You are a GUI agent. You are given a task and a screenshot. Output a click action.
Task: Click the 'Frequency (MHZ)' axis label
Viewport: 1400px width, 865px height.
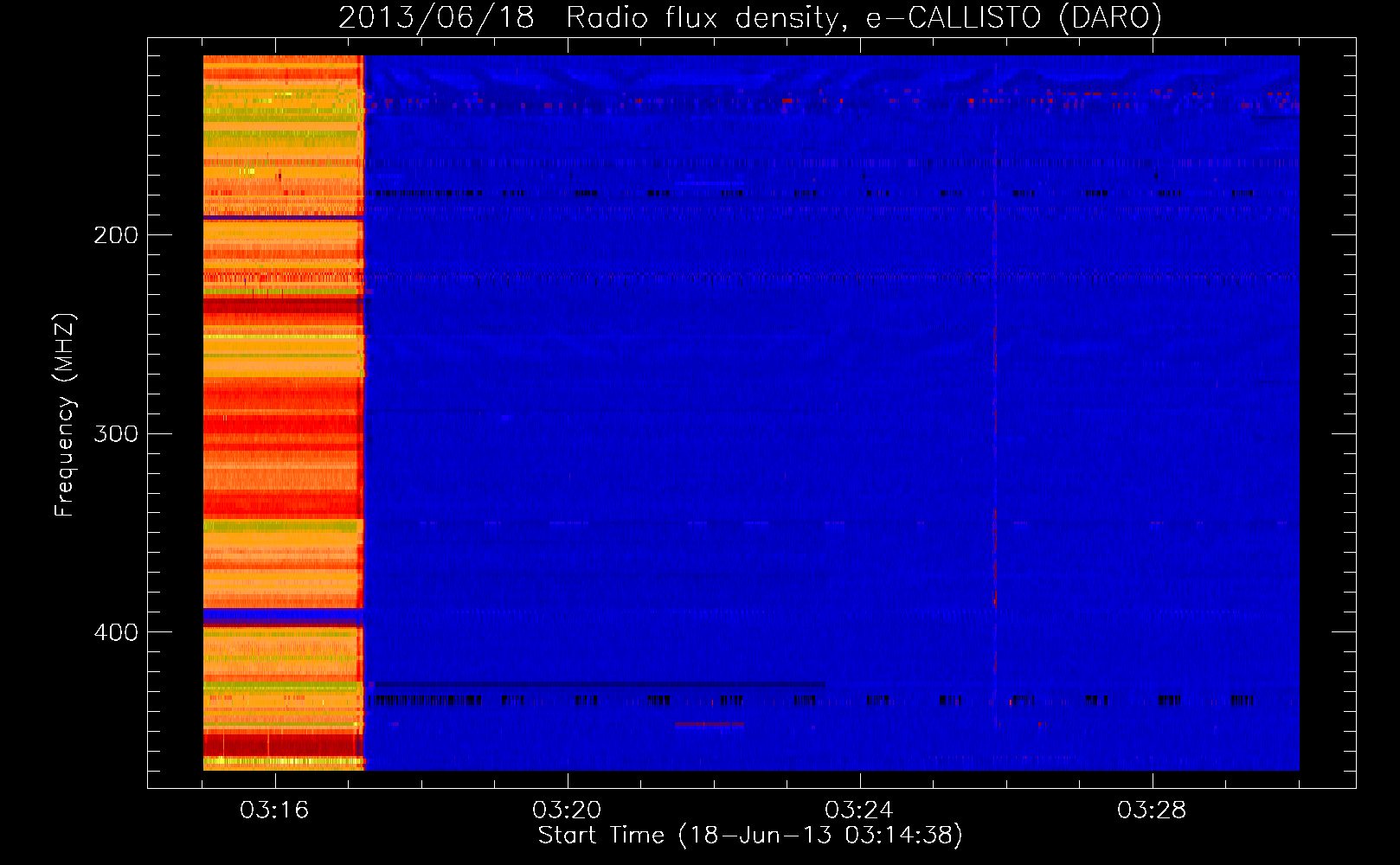click(x=65, y=414)
